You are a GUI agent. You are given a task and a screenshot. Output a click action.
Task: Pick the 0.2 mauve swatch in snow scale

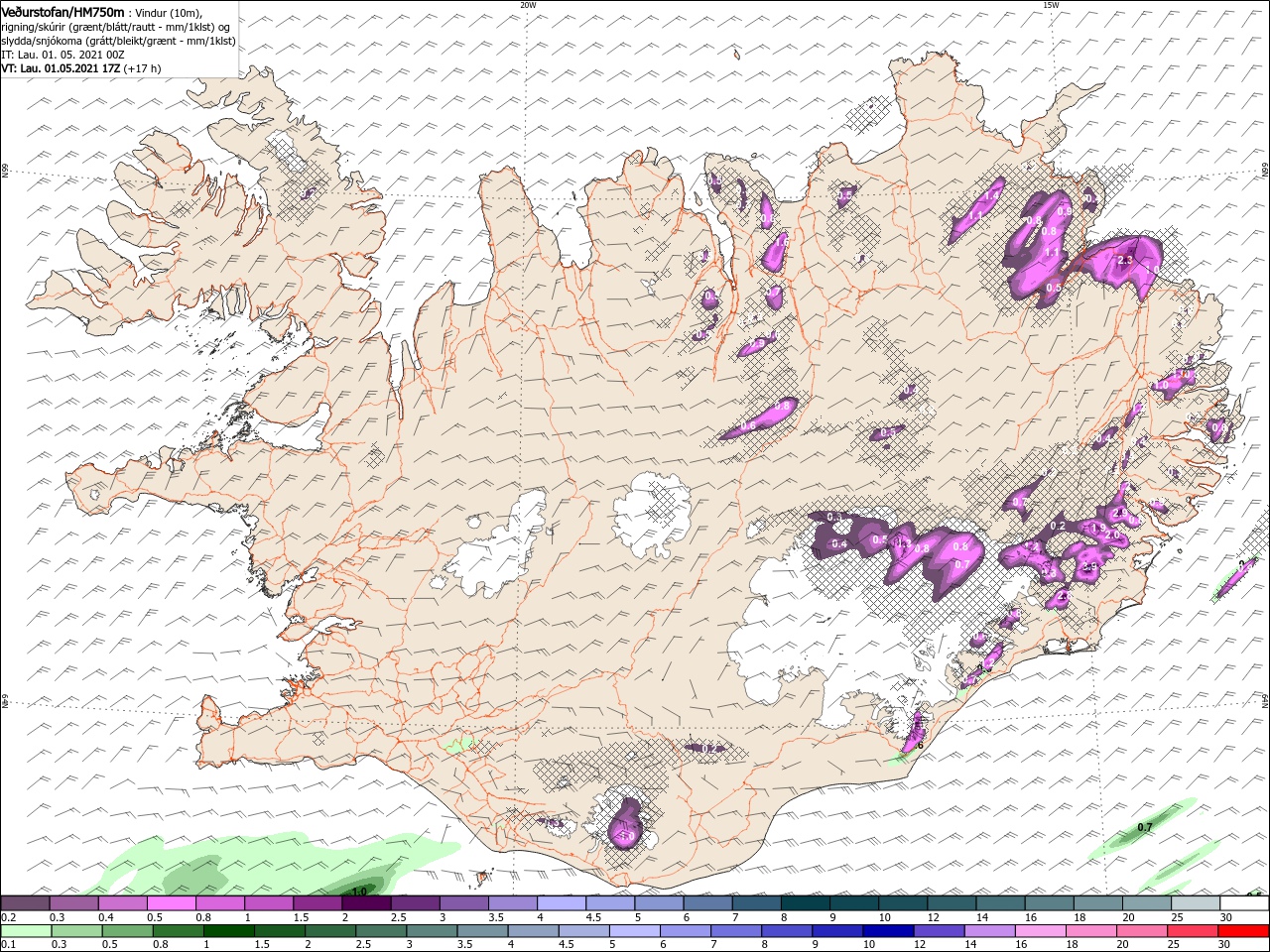pos(25,903)
